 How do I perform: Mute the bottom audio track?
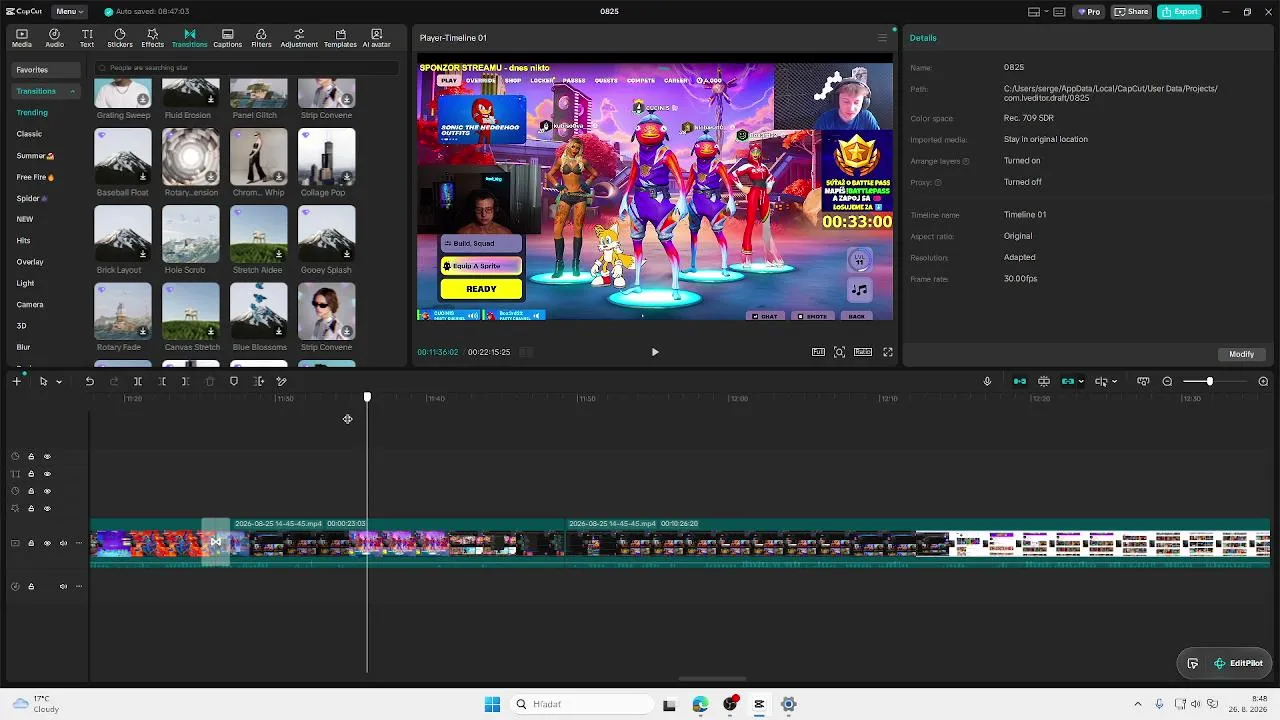pos(63,586)
